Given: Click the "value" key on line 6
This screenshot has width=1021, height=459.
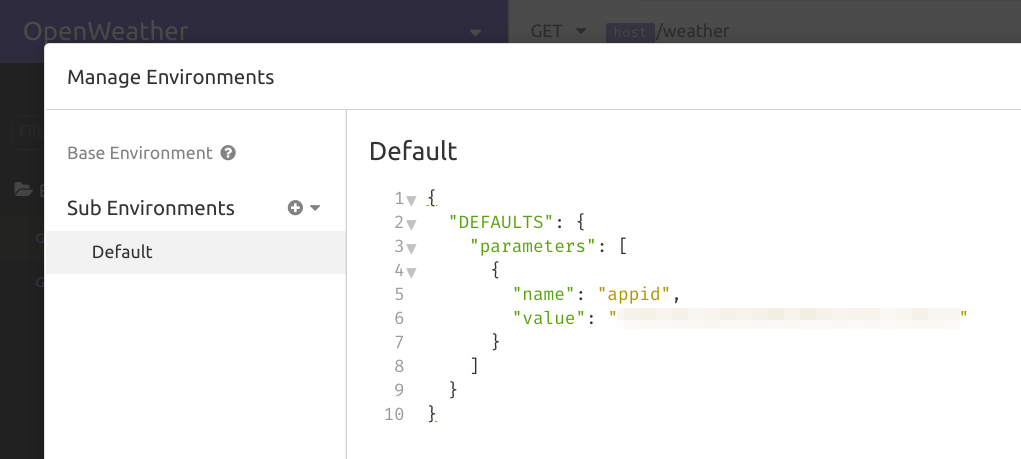Looking at the screenshot, I should click(x=549, y=318).
